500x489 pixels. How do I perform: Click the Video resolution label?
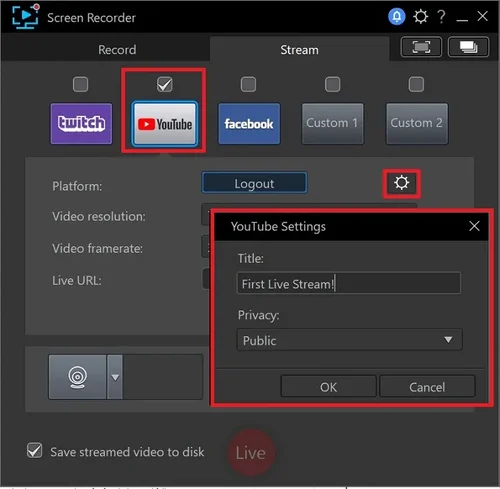point(99,217)
